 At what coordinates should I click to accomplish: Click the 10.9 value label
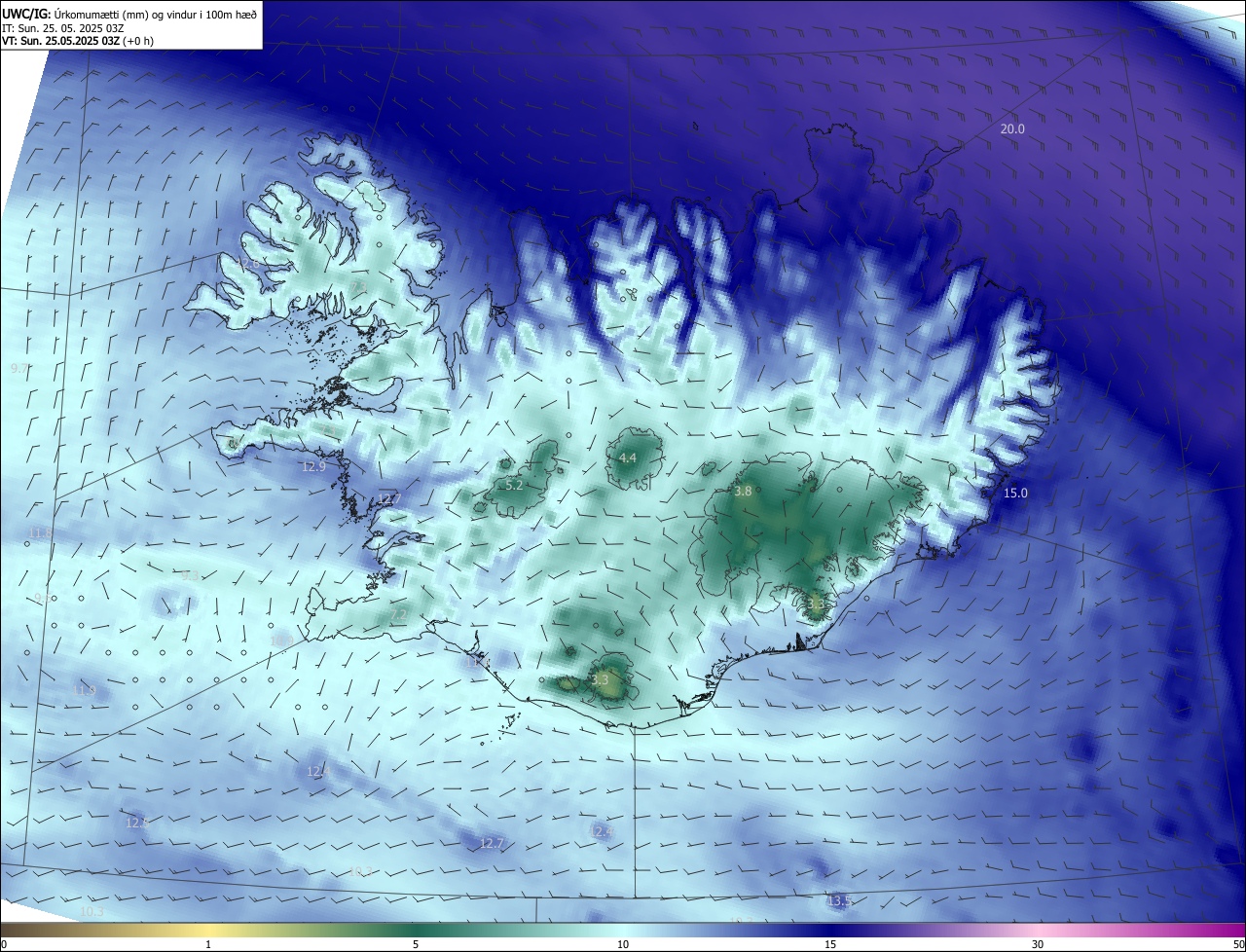[x=282, y=640]
